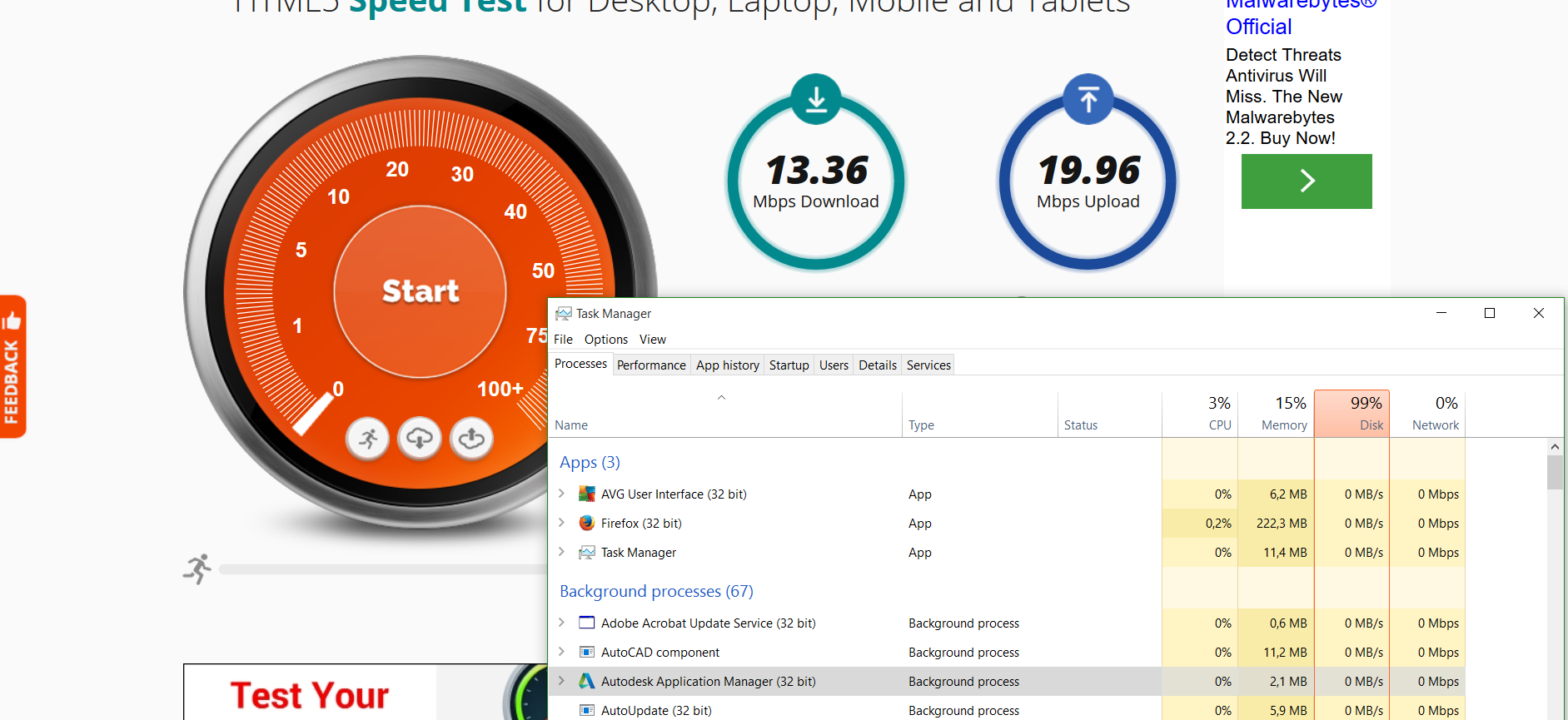Viewport: 1568px width, 720px height.
Task: Click the Task Manager title bar icon
Action: pyautogui.click(x=564, y=313)
